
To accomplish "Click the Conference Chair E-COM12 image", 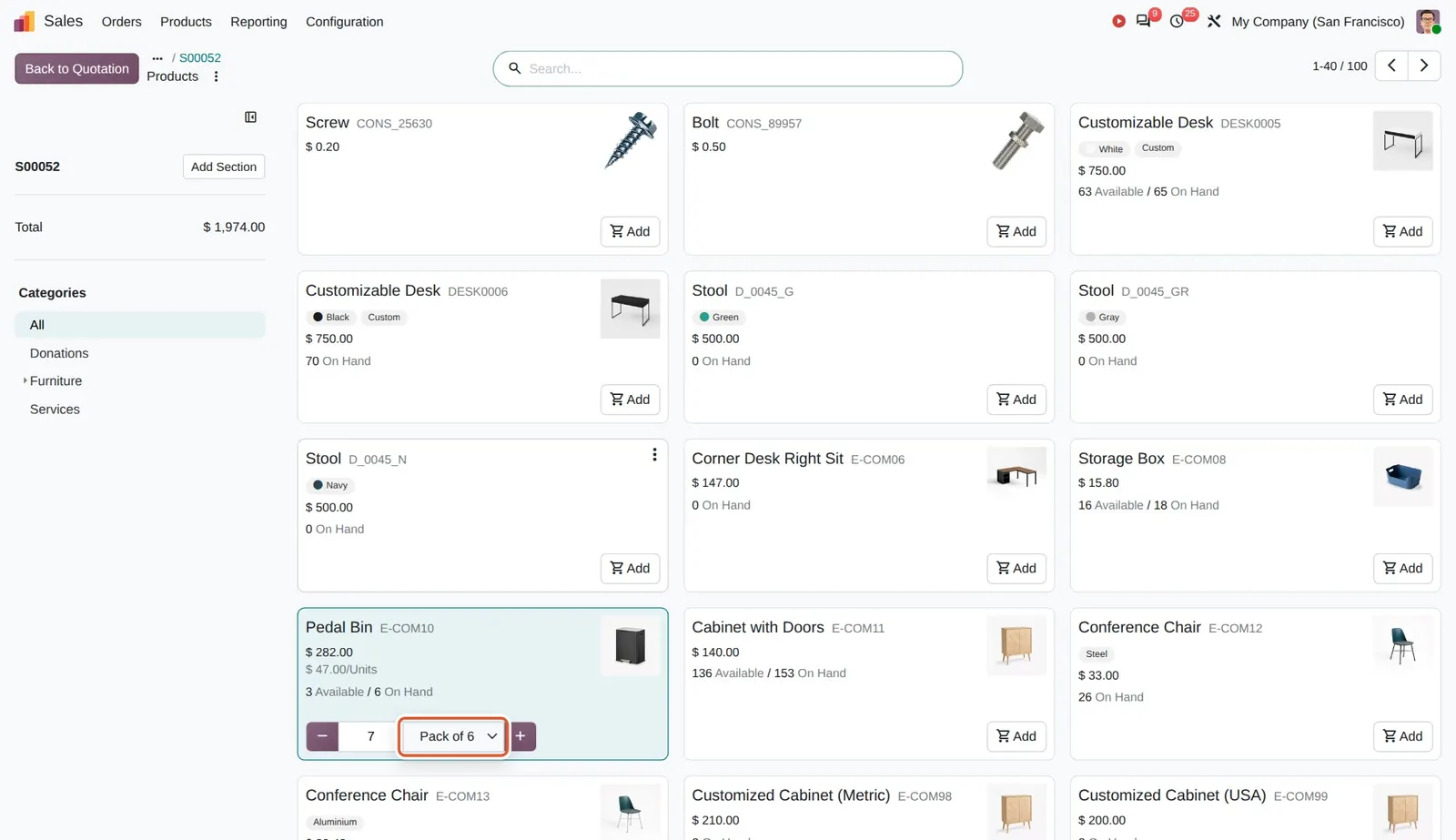I will (1402, 645).
